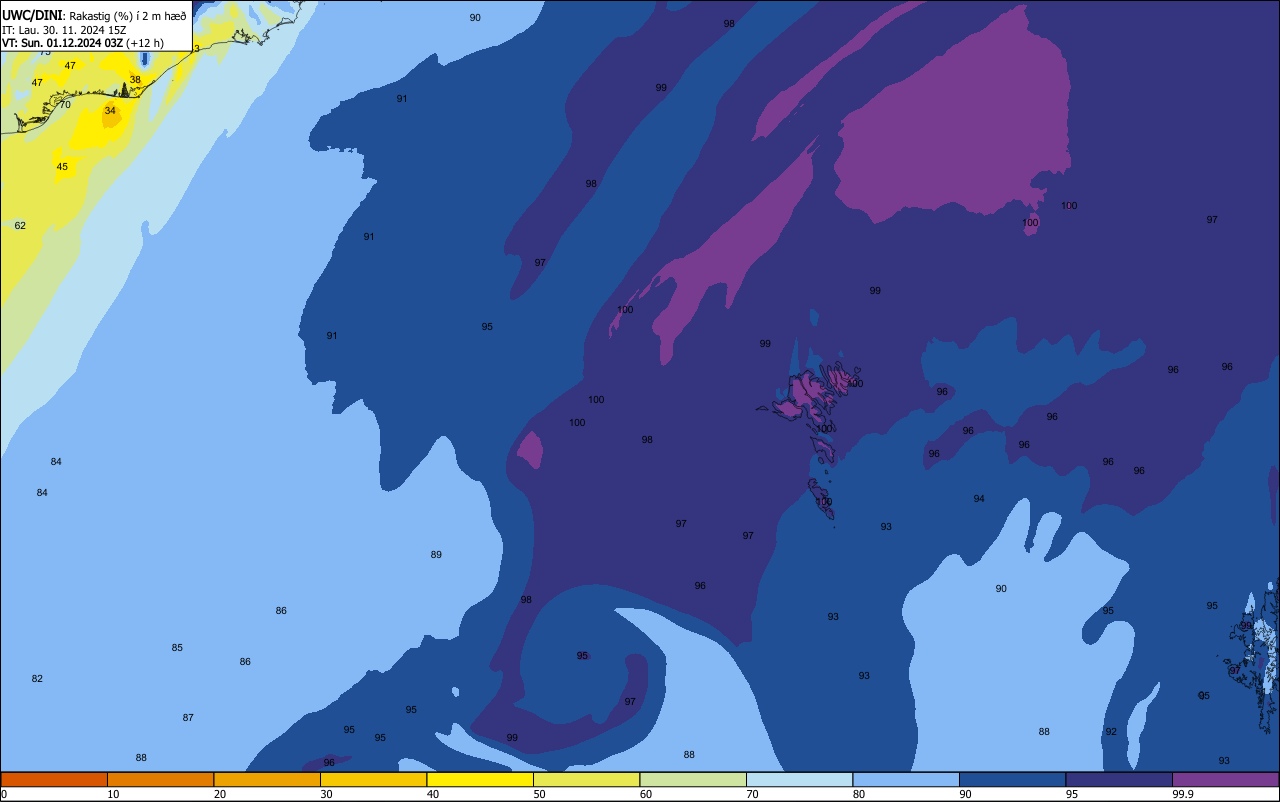Click the orange 10–20 legend swatch
The image size is (1280, 802).
point(160,779)
